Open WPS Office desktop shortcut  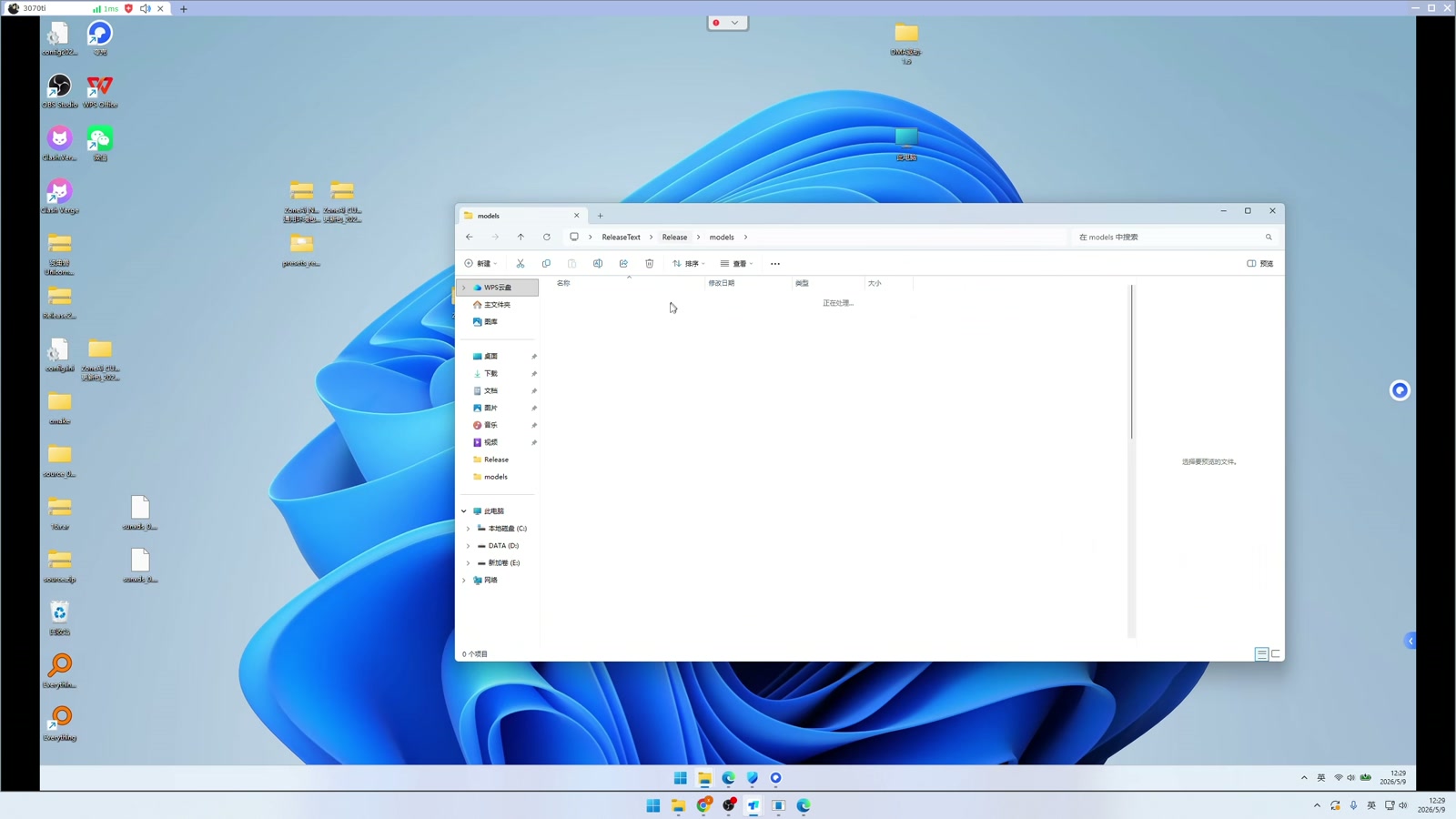[100, 91]
